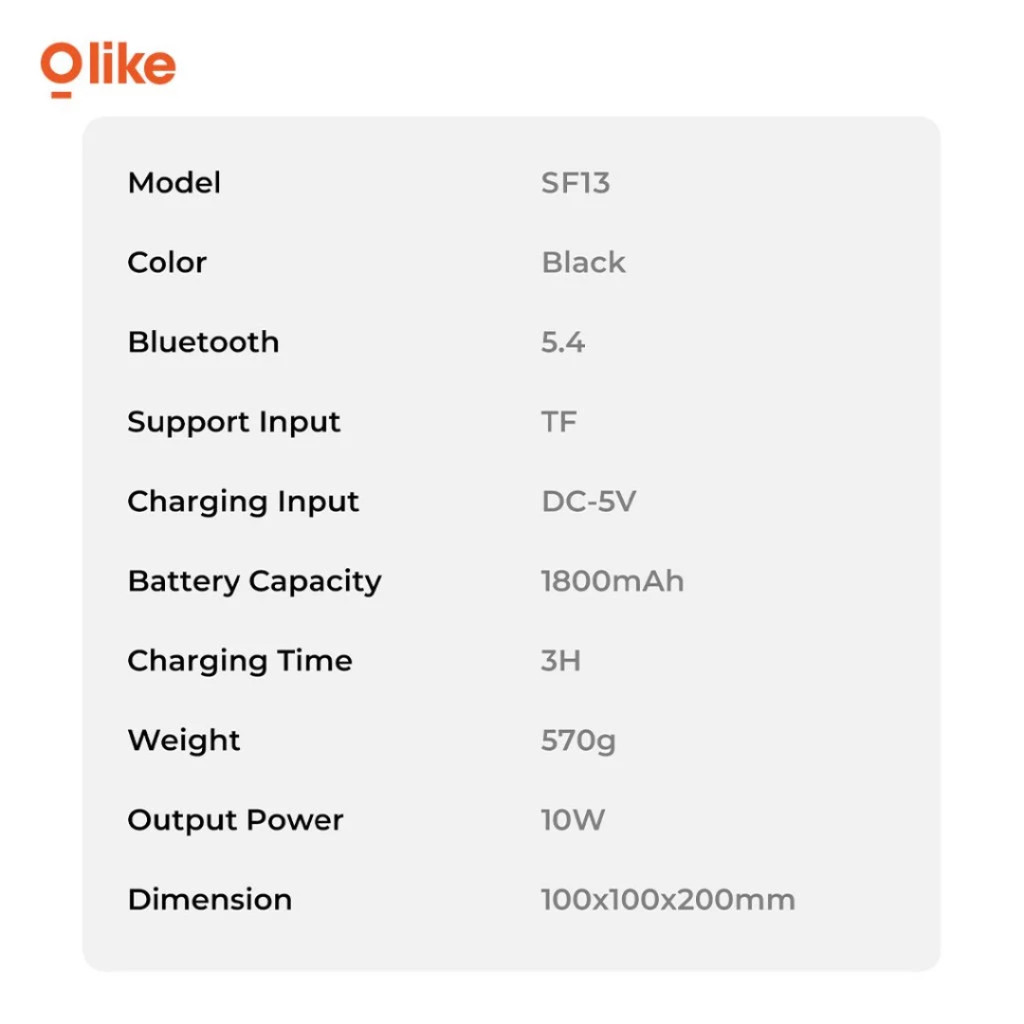The height and width of the screenshot is (1024, 1024).
Task: Click the Output Power label
Action: point(235,820)
